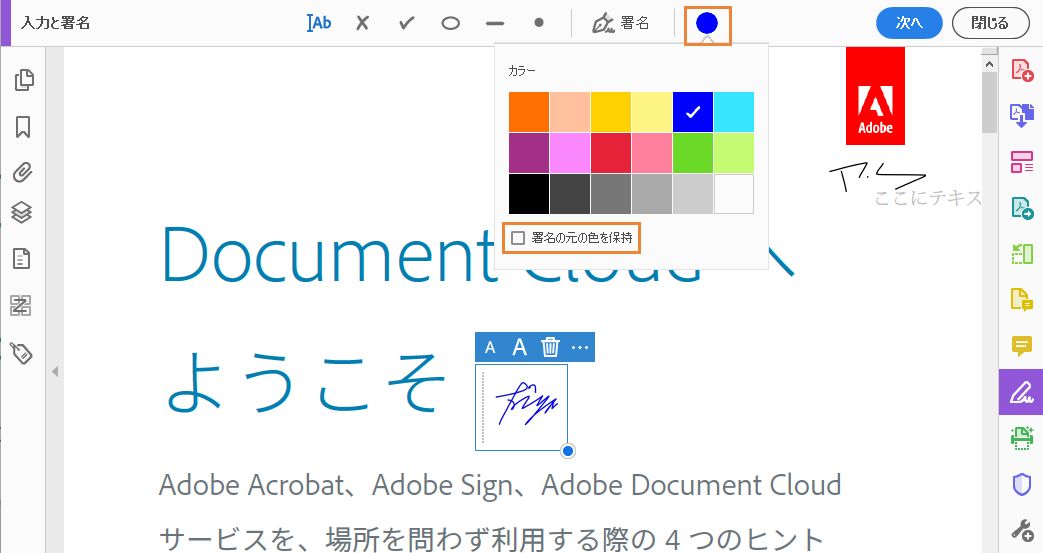Collapse the left navigation pane arrow

click(x=55, y=371)
